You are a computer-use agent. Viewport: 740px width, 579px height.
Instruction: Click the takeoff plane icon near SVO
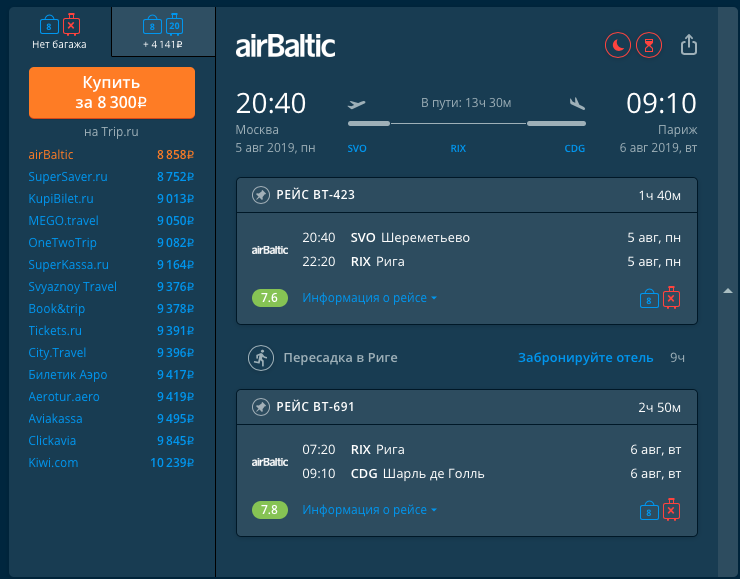(356, 104)
